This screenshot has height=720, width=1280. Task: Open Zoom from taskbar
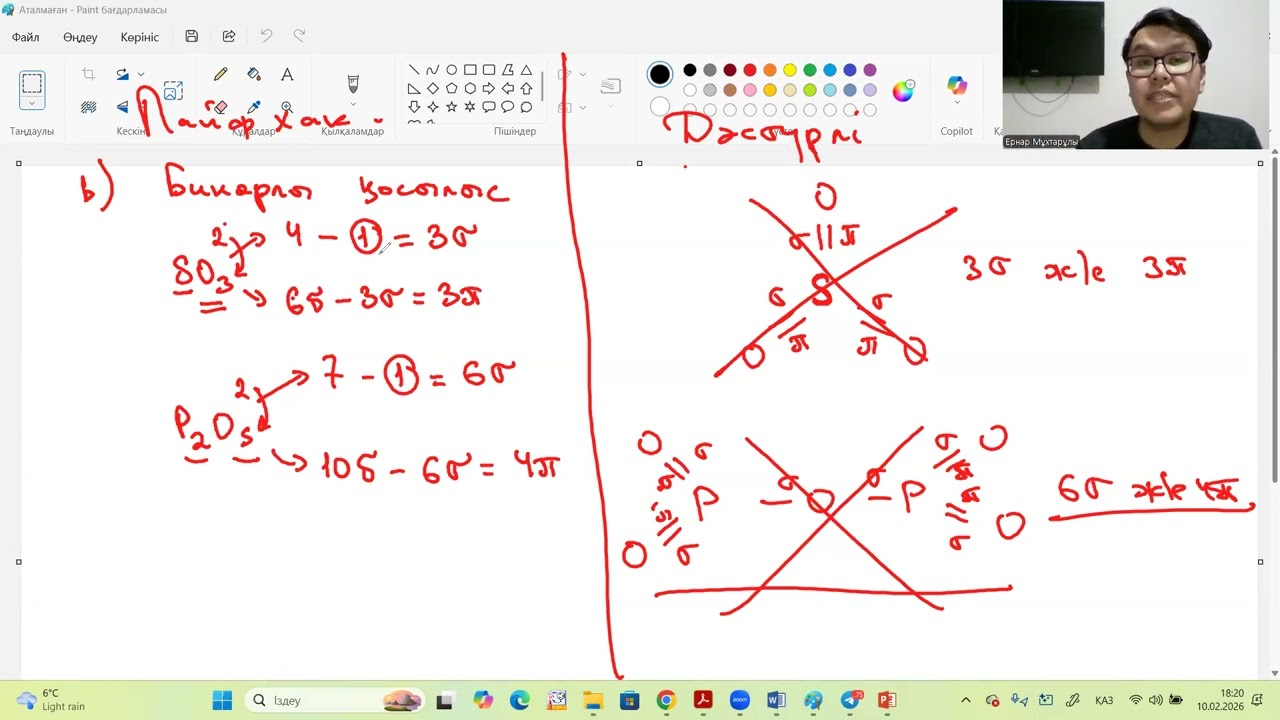coord(739,700)
